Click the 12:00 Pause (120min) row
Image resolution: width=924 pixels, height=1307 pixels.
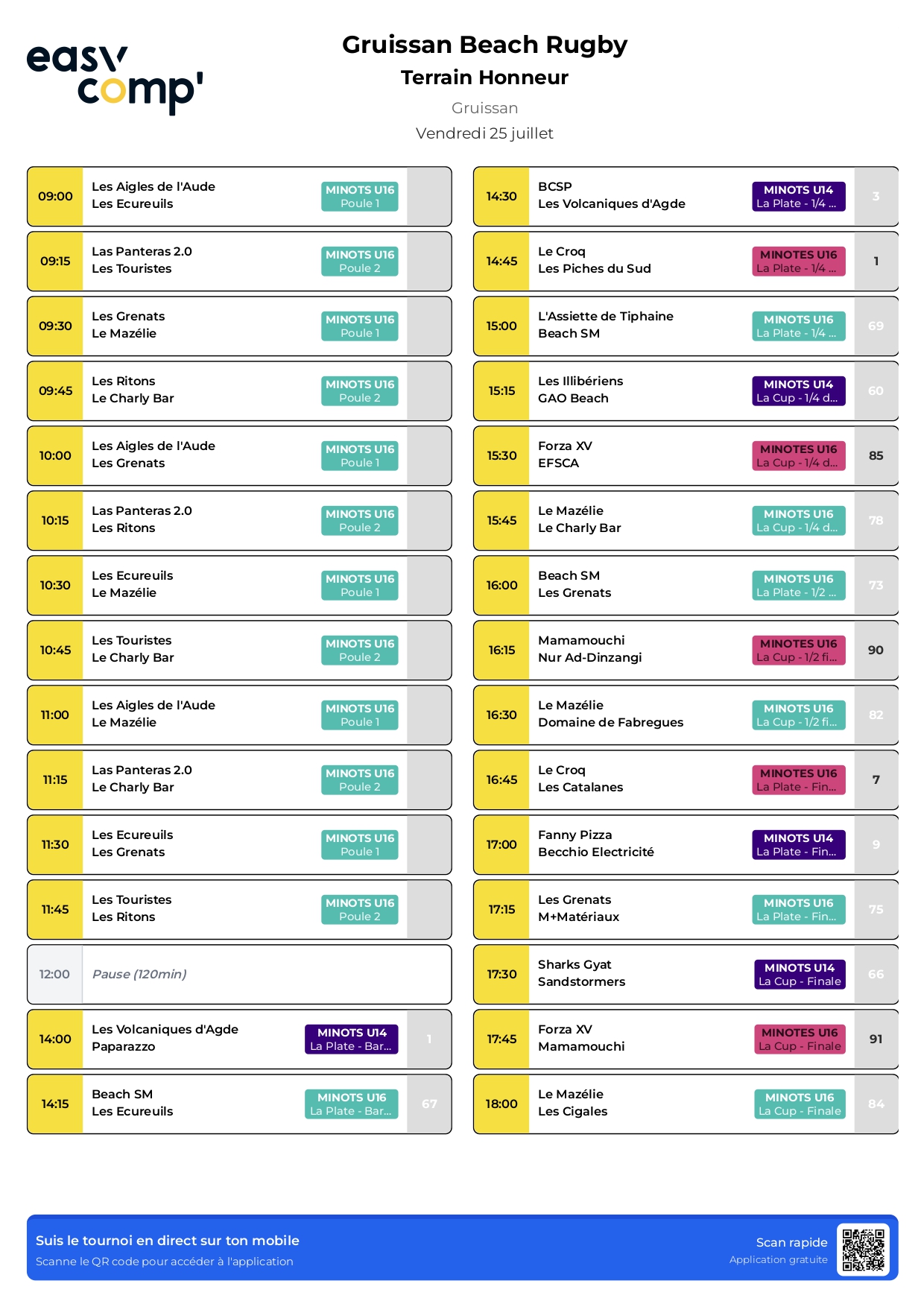tap(238, 975)
